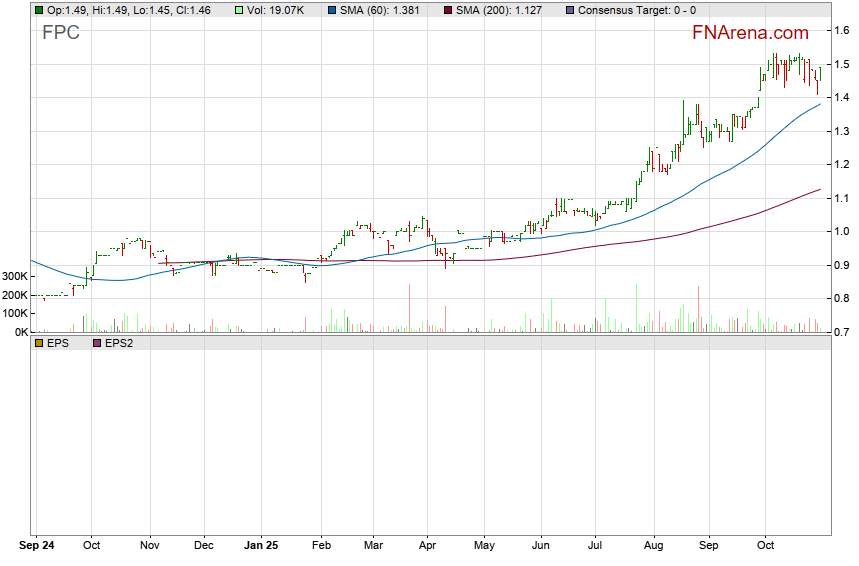Open the FNArena.com watermark link
Screen dimensions: 859x566
click(x=750, y=32)
